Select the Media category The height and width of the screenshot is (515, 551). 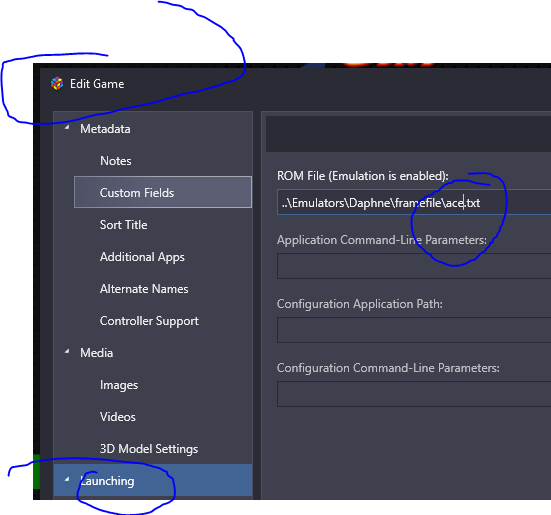click(97, 353)
